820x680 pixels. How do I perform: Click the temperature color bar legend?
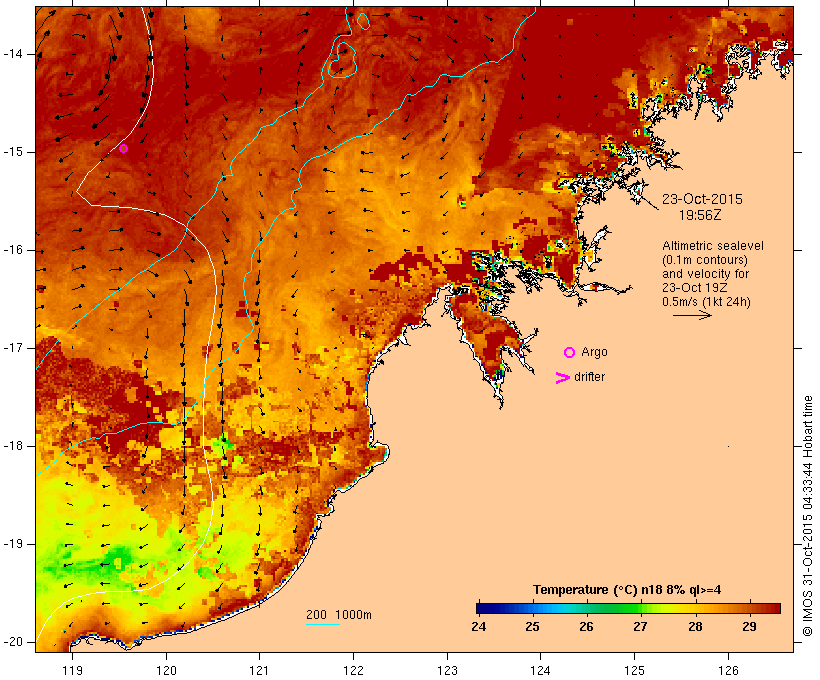[628, 608]
